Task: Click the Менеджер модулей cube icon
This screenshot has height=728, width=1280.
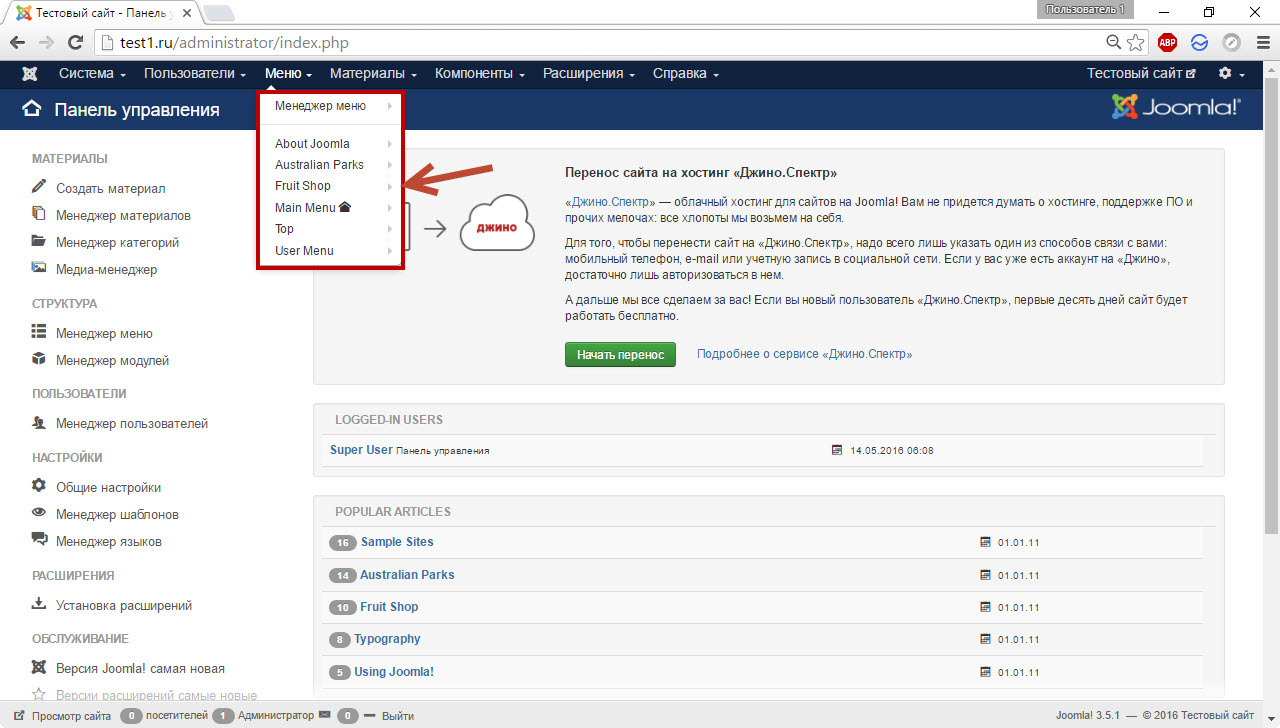Action: 39,359
